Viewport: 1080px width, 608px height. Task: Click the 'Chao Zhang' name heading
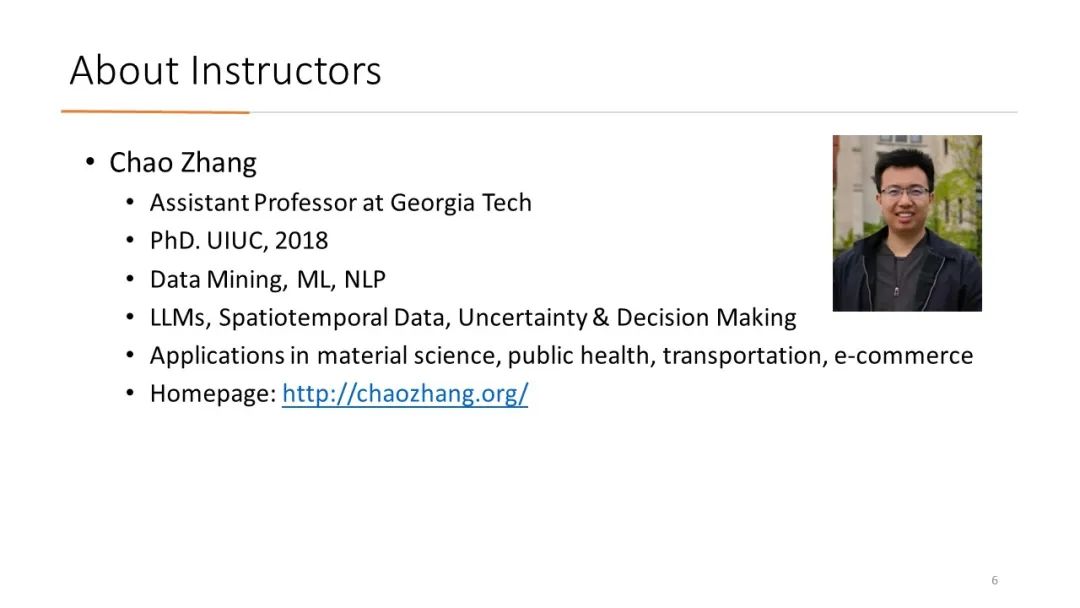(183, 163)
